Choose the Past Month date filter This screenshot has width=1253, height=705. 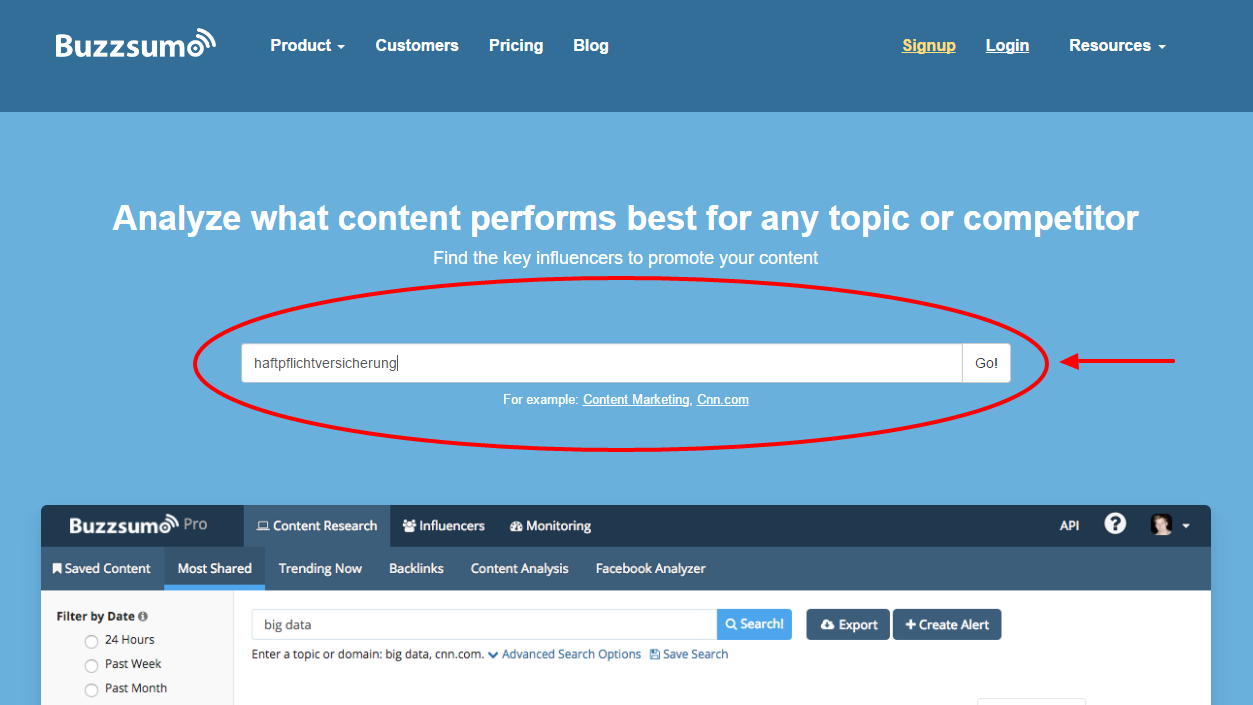point(92,689)
